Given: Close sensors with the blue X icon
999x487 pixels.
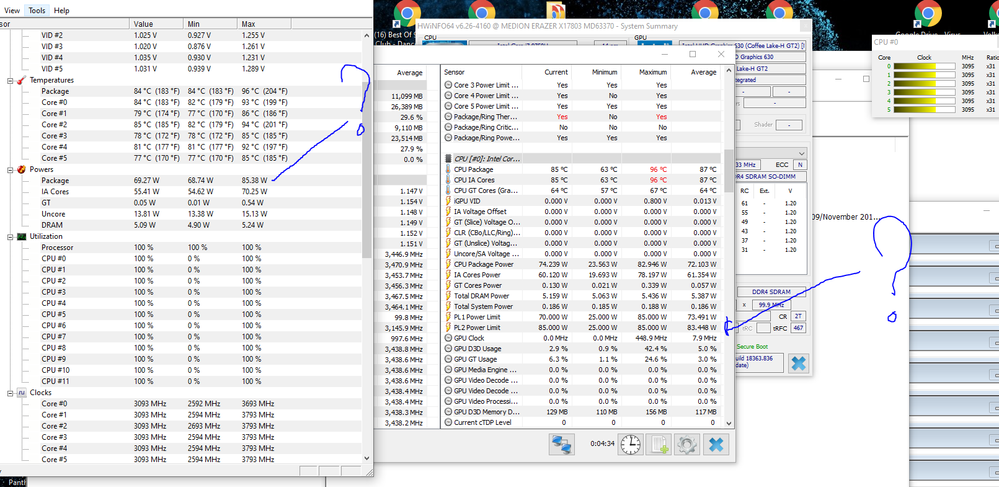Looking at the screenshot, I should pyautogui.click(x=716, y=445).
